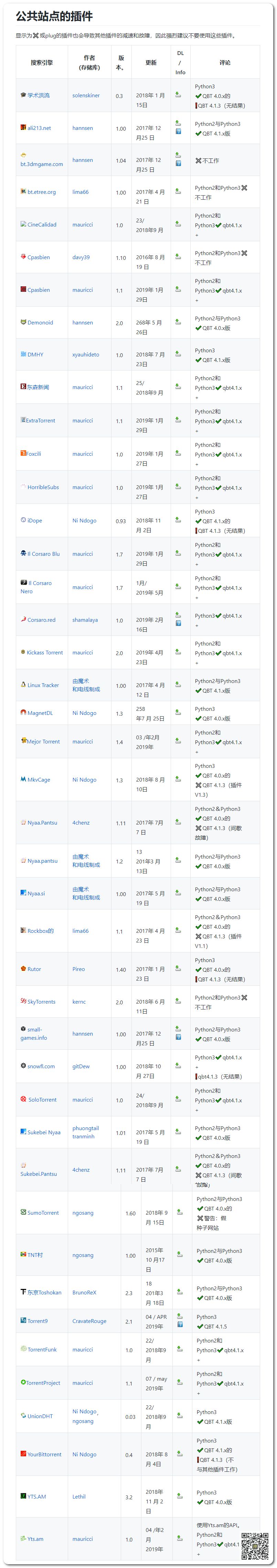Click the Linux Tracker row download icon

click(x=178, y=684)
